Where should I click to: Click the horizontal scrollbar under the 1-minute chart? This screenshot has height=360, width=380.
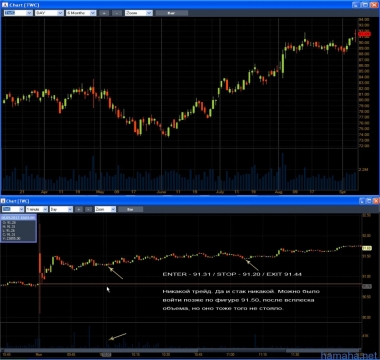point(181,350)
